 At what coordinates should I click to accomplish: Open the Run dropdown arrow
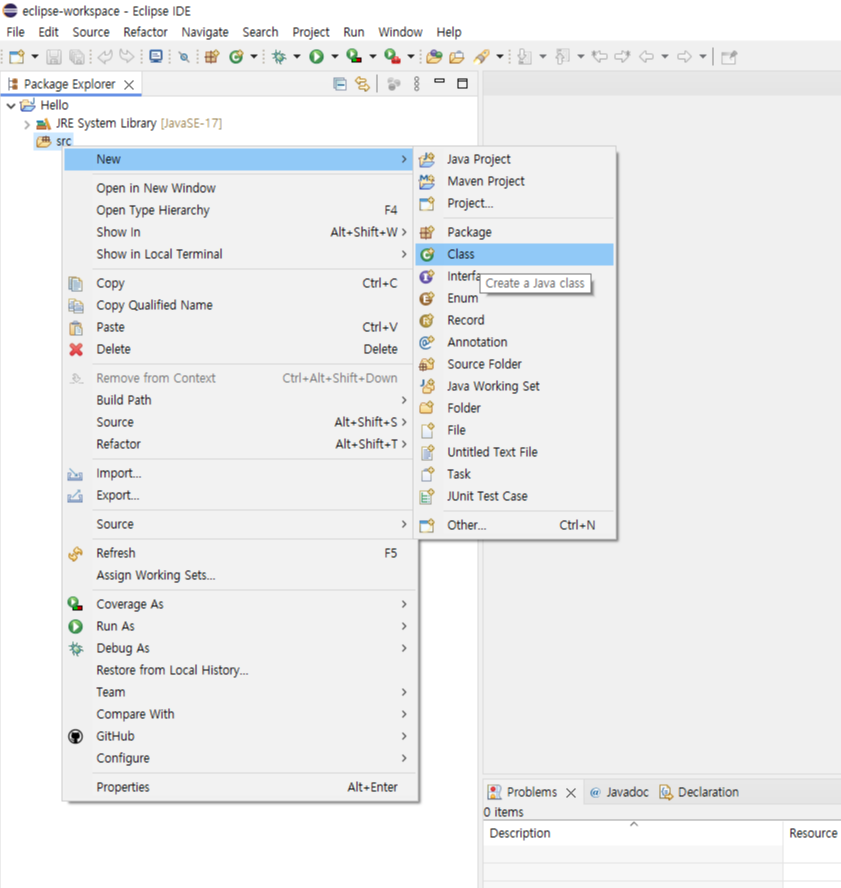click(335, 57)
